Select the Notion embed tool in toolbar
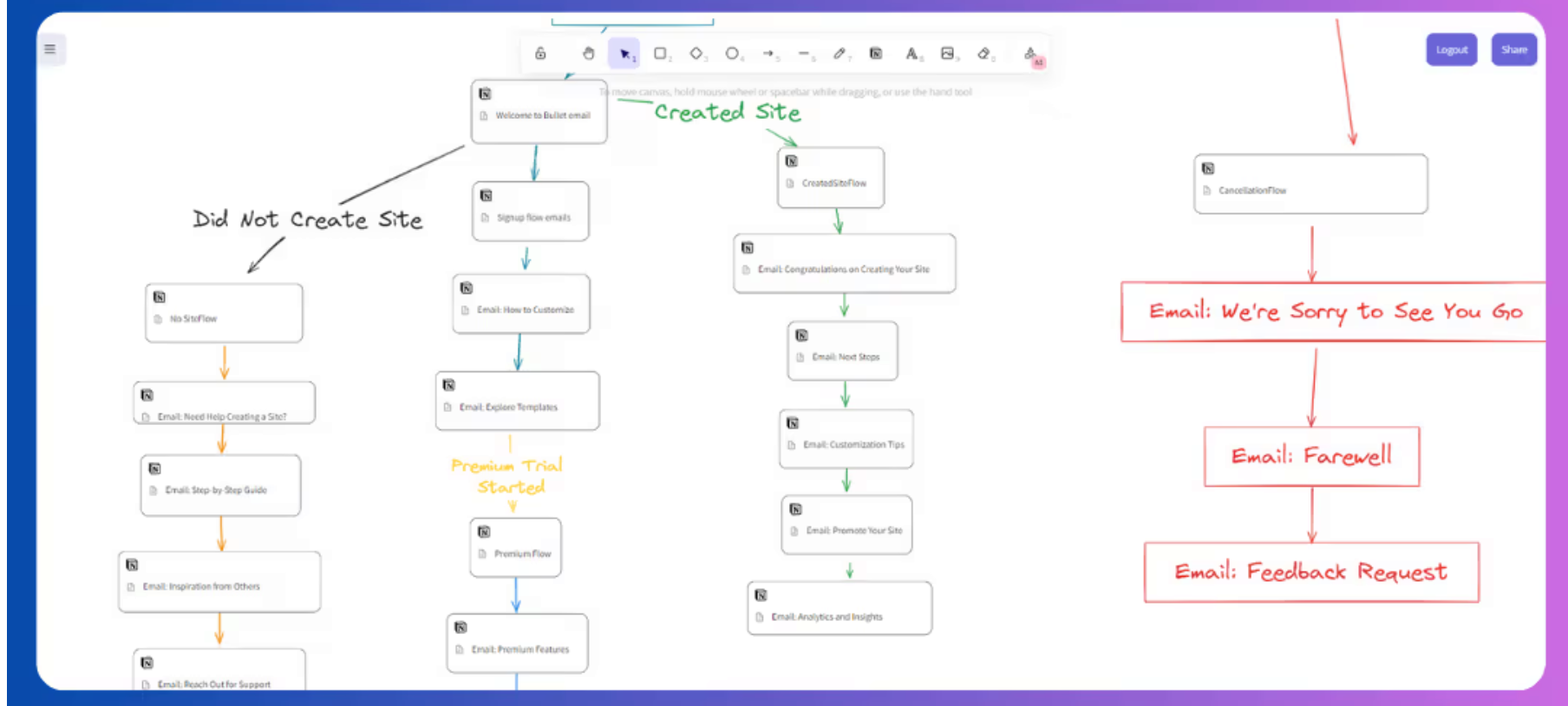Image resolution: width=1568 pixels, height=706 pixels. [x=876, y=54]
